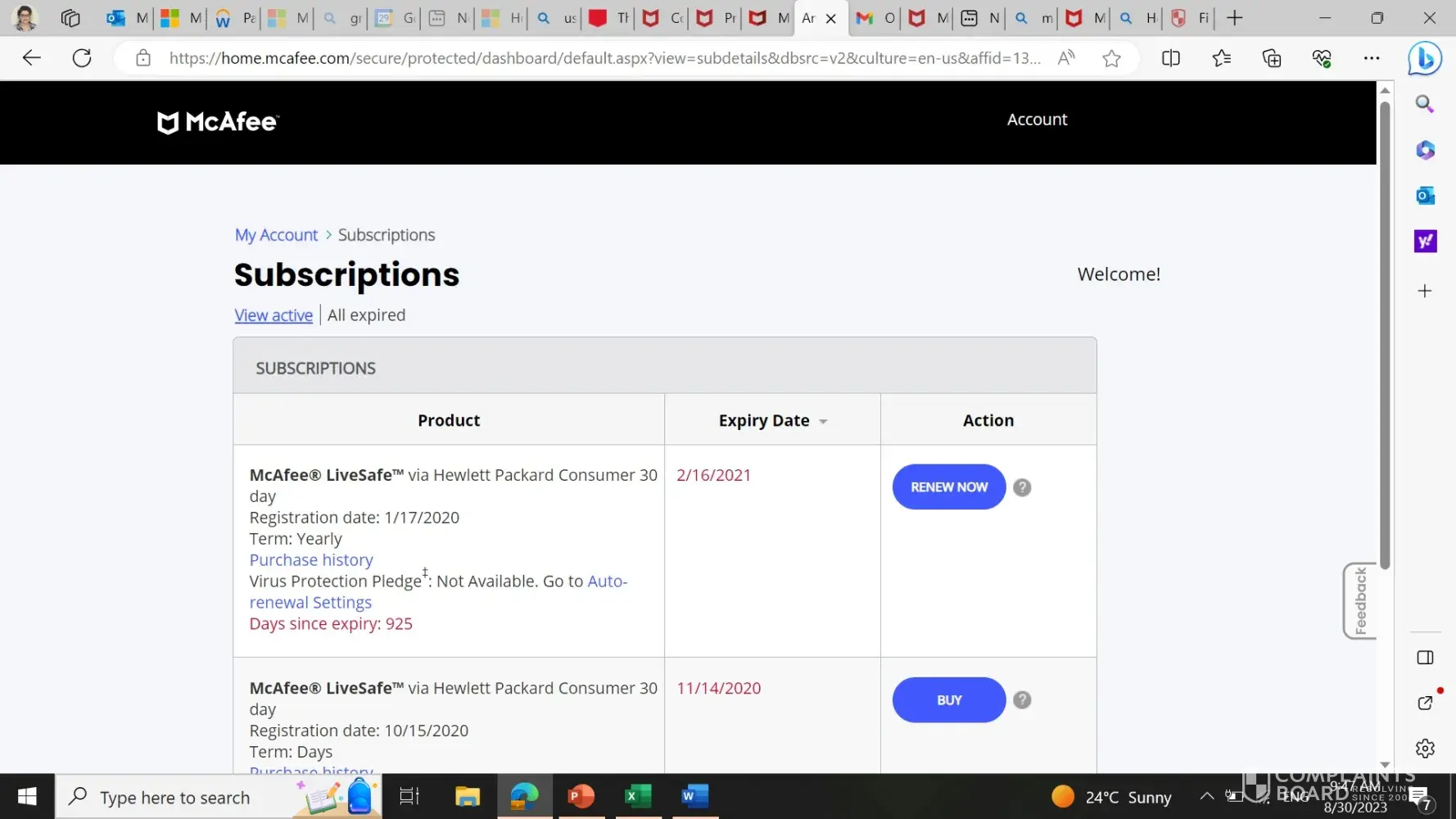Show hidden system tray icons
This screenshot has width=1456, height=819.
click(1206, 796)
